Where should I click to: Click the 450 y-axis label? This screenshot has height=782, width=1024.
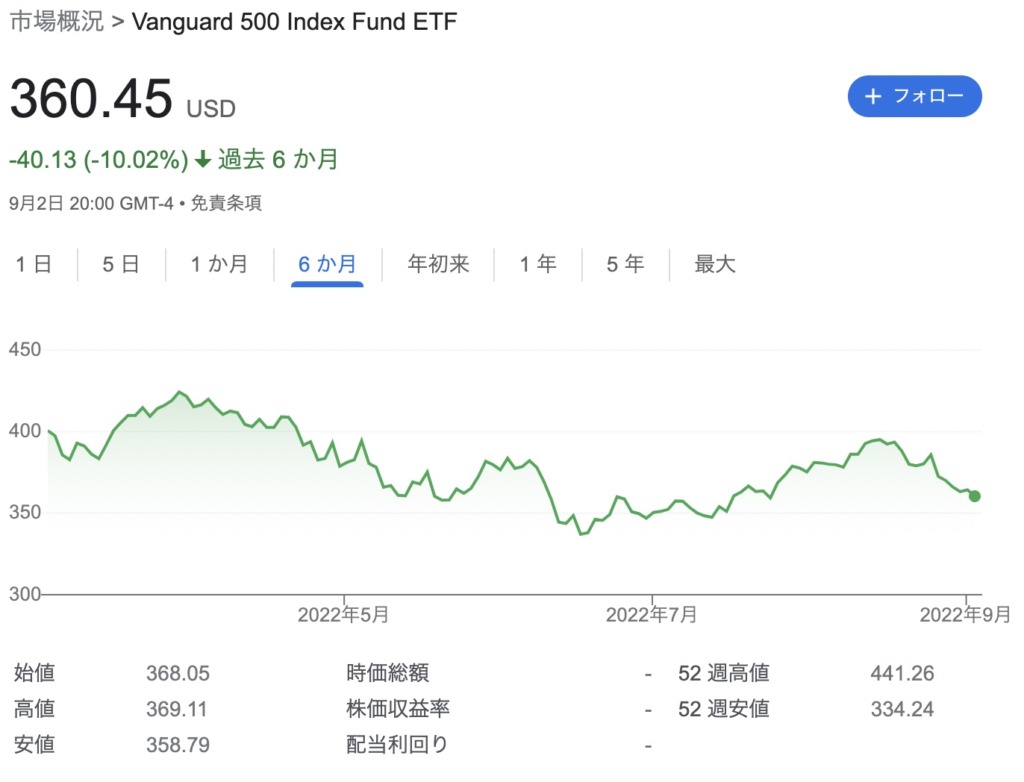(25, 350)
